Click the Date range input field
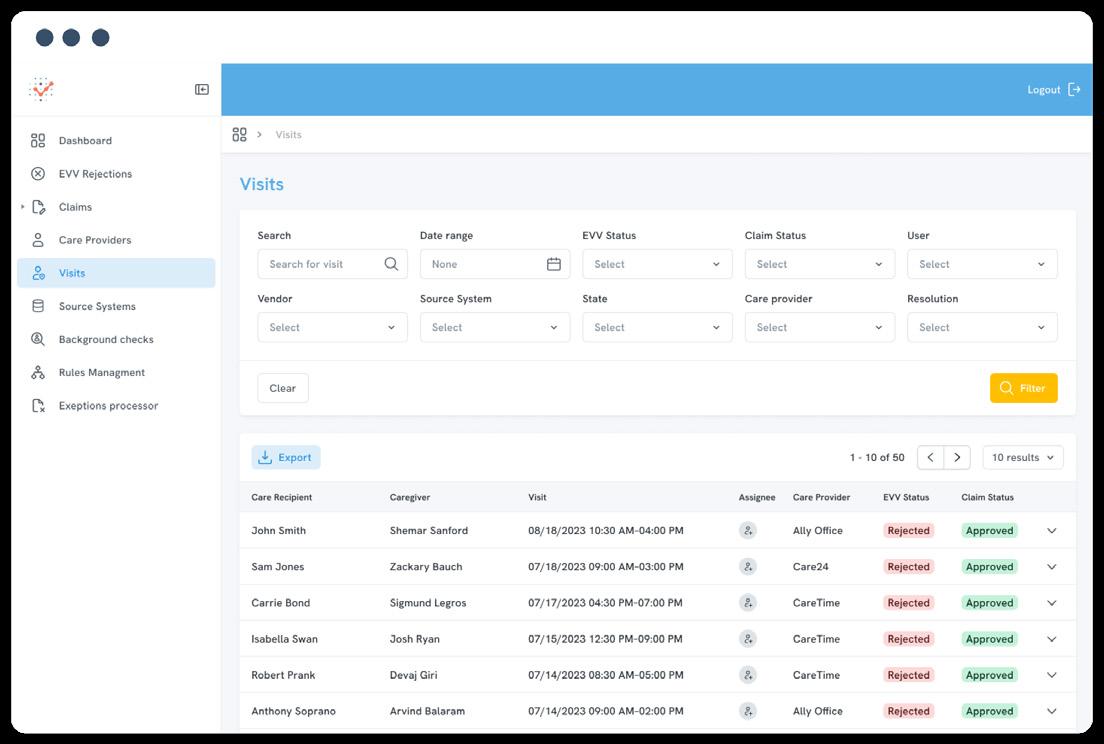This screenshot has width=1104, height=744. coord(495,264)
